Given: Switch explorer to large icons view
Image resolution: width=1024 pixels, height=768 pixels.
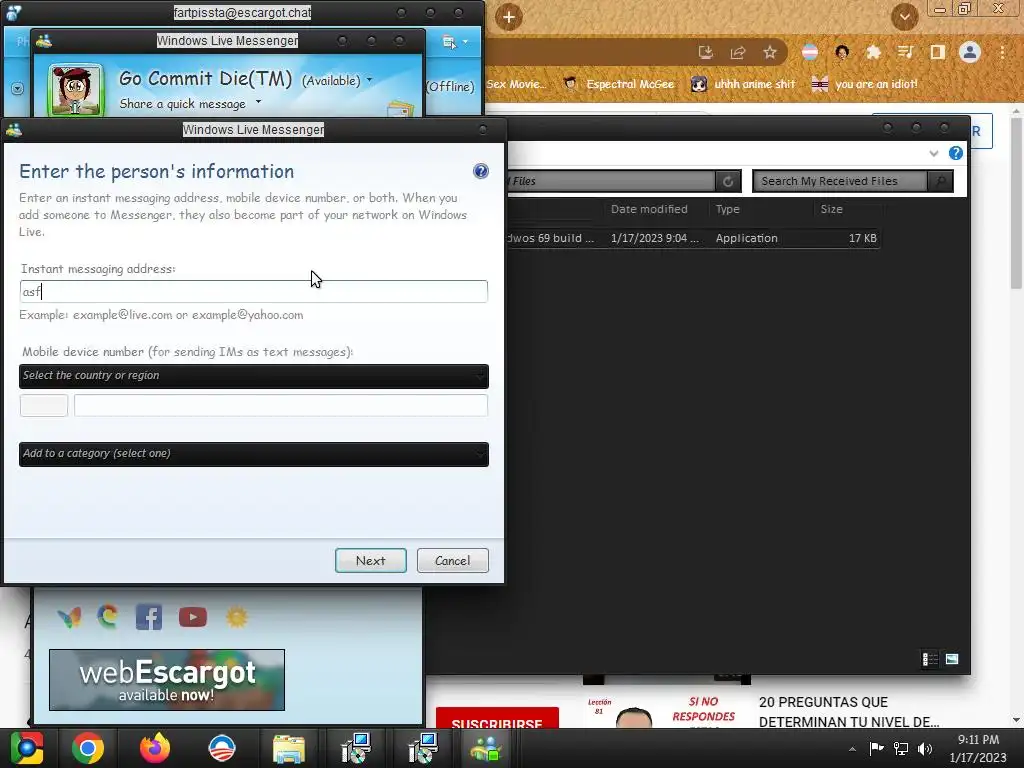Looking at the screenshot, I should tap(952, 659).
